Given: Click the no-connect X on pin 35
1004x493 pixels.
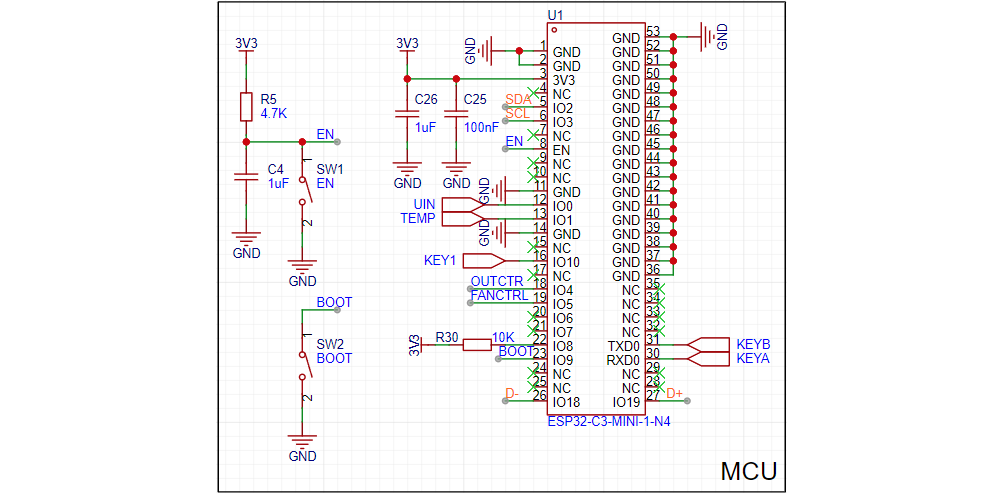Looking at the screenshot, I should click(660, 289).
